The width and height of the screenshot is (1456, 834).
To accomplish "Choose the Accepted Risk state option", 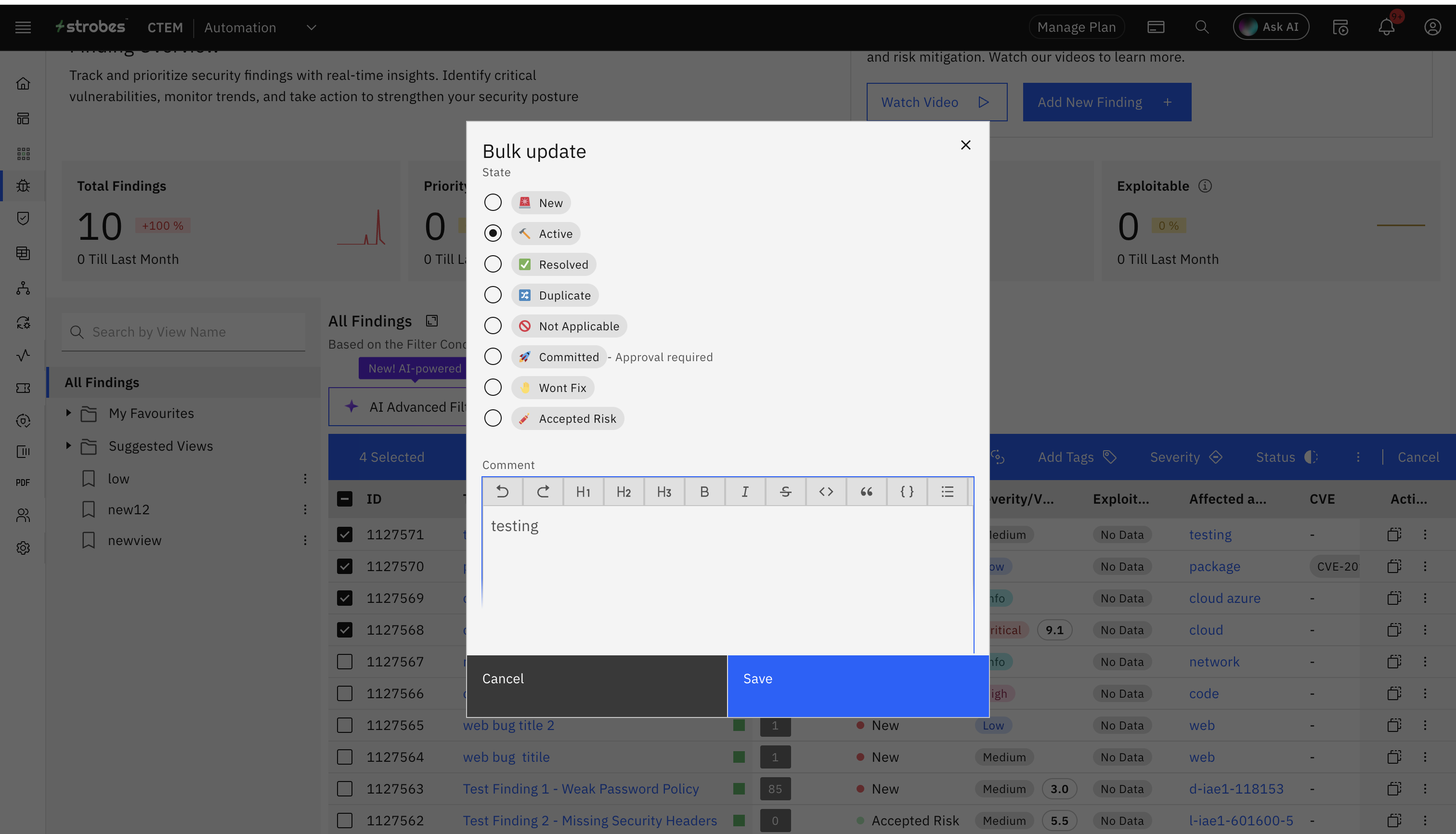I will pos(493,418).
